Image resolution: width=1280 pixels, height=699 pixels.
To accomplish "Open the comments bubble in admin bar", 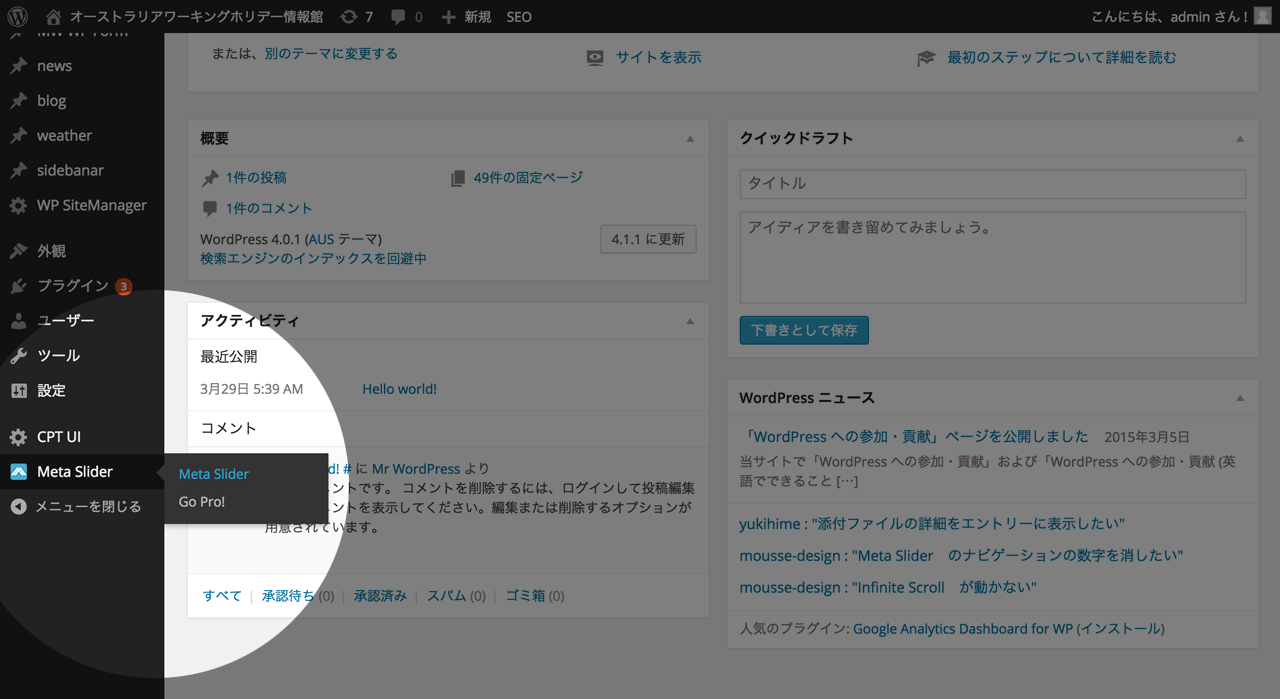I will coord(399,17).
